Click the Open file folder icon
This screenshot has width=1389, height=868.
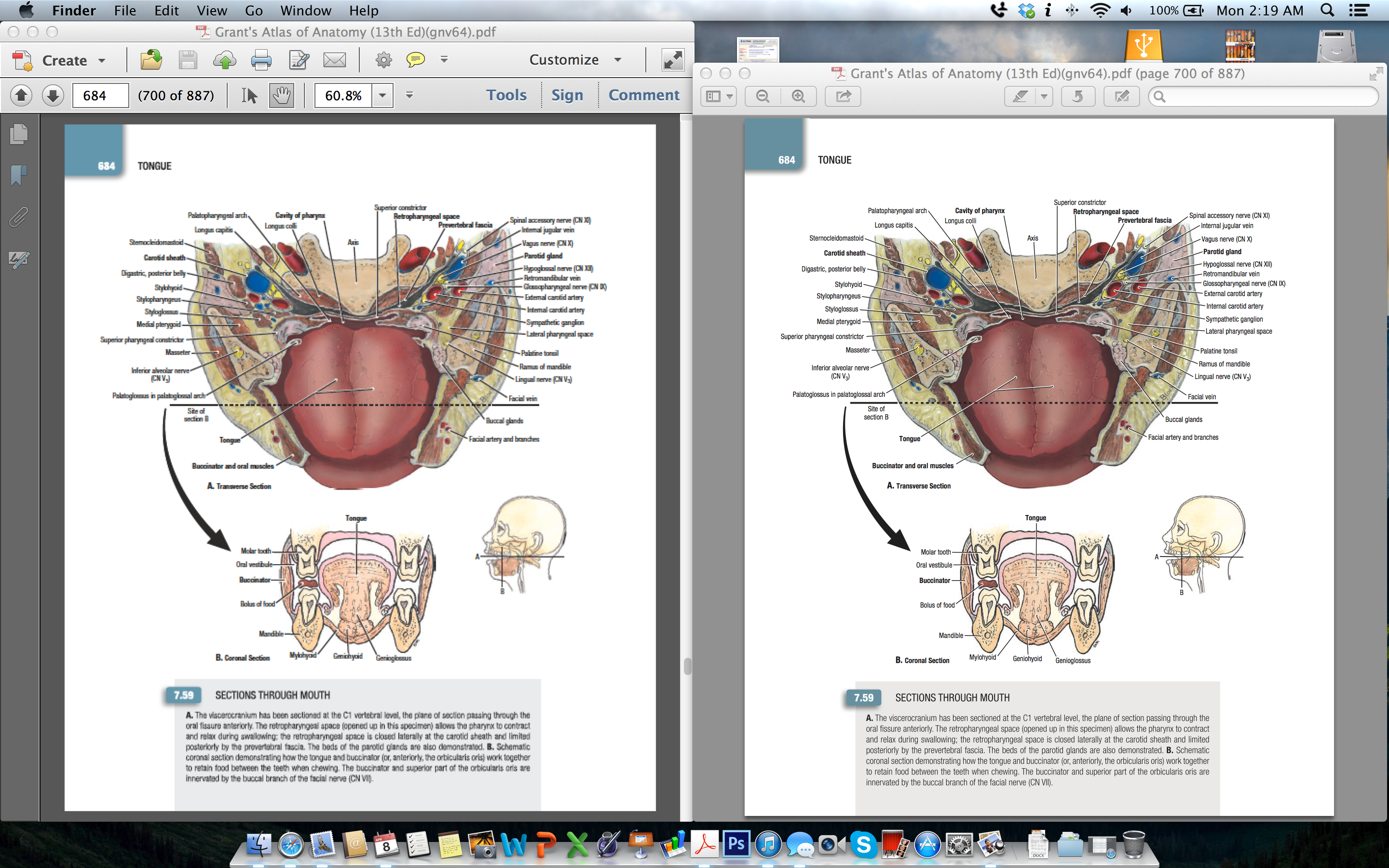point(151,60)
